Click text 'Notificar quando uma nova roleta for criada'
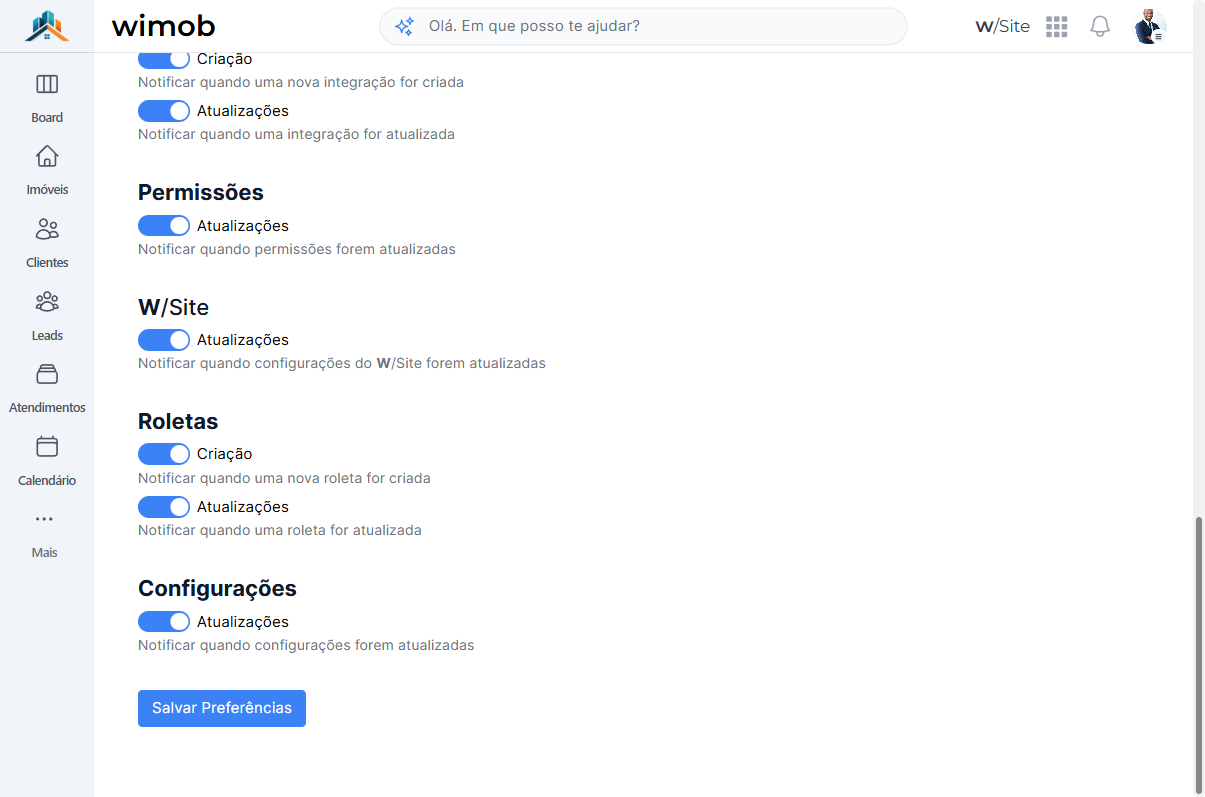1205x797 pixels. click(x=284, y=478)
